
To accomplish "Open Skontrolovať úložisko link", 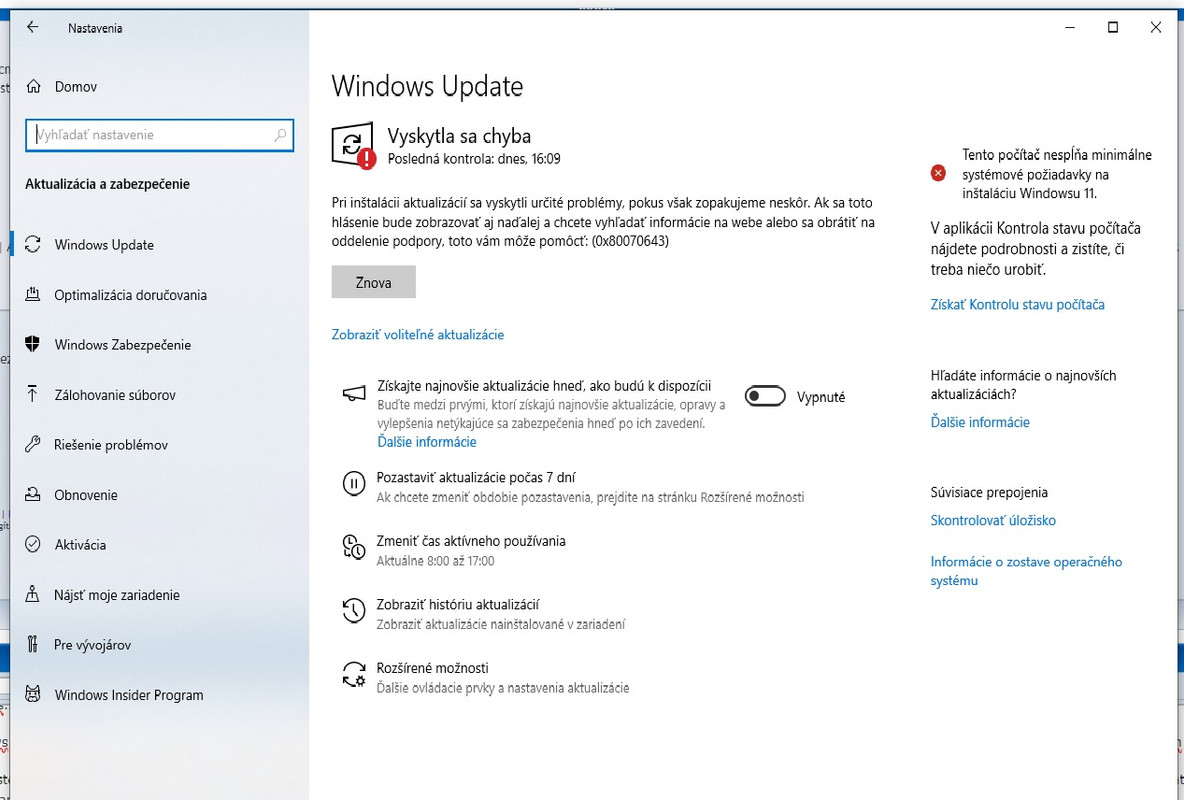I will (993, 520).
